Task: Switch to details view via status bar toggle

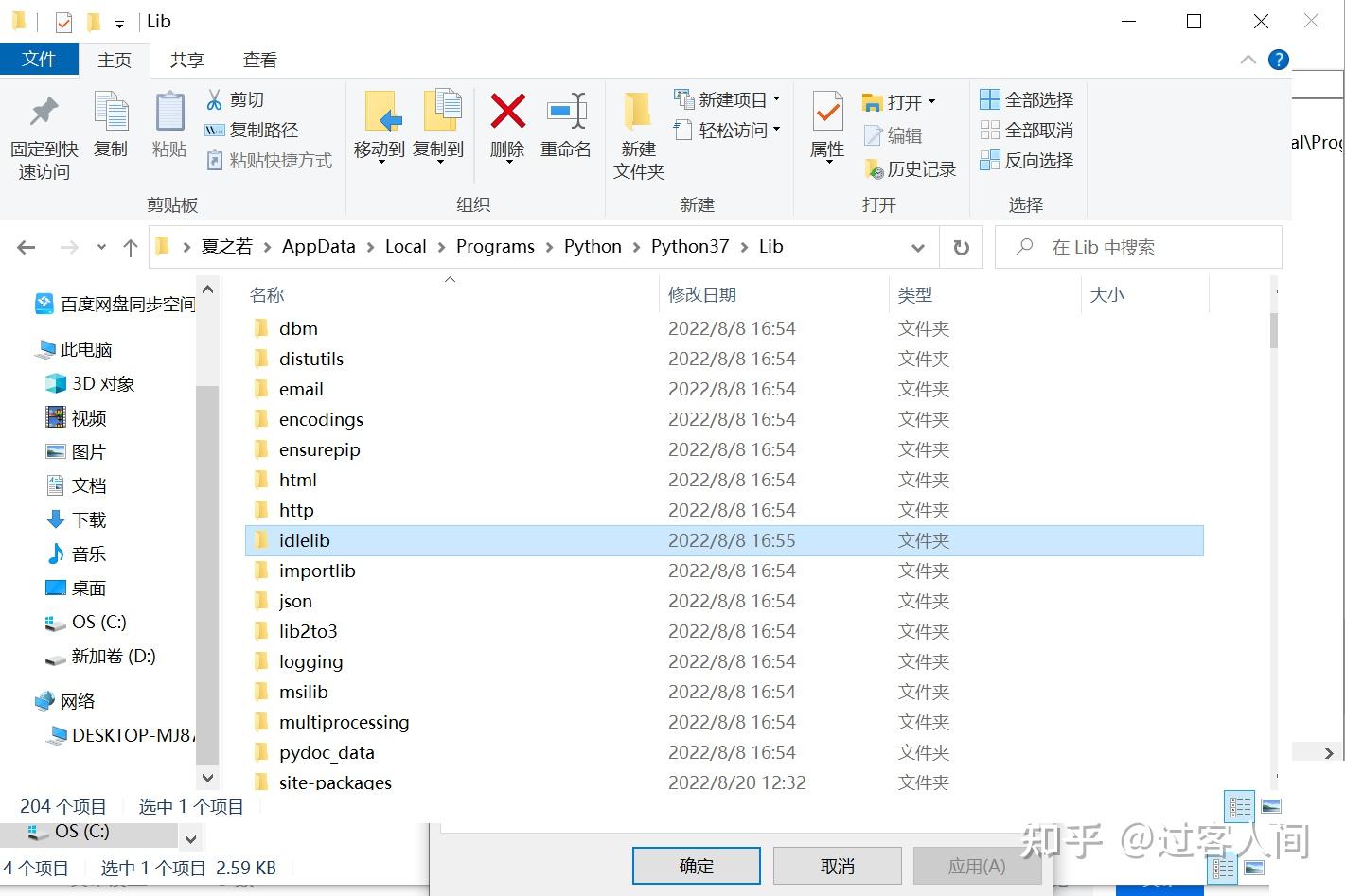Action: (1239, 806)
